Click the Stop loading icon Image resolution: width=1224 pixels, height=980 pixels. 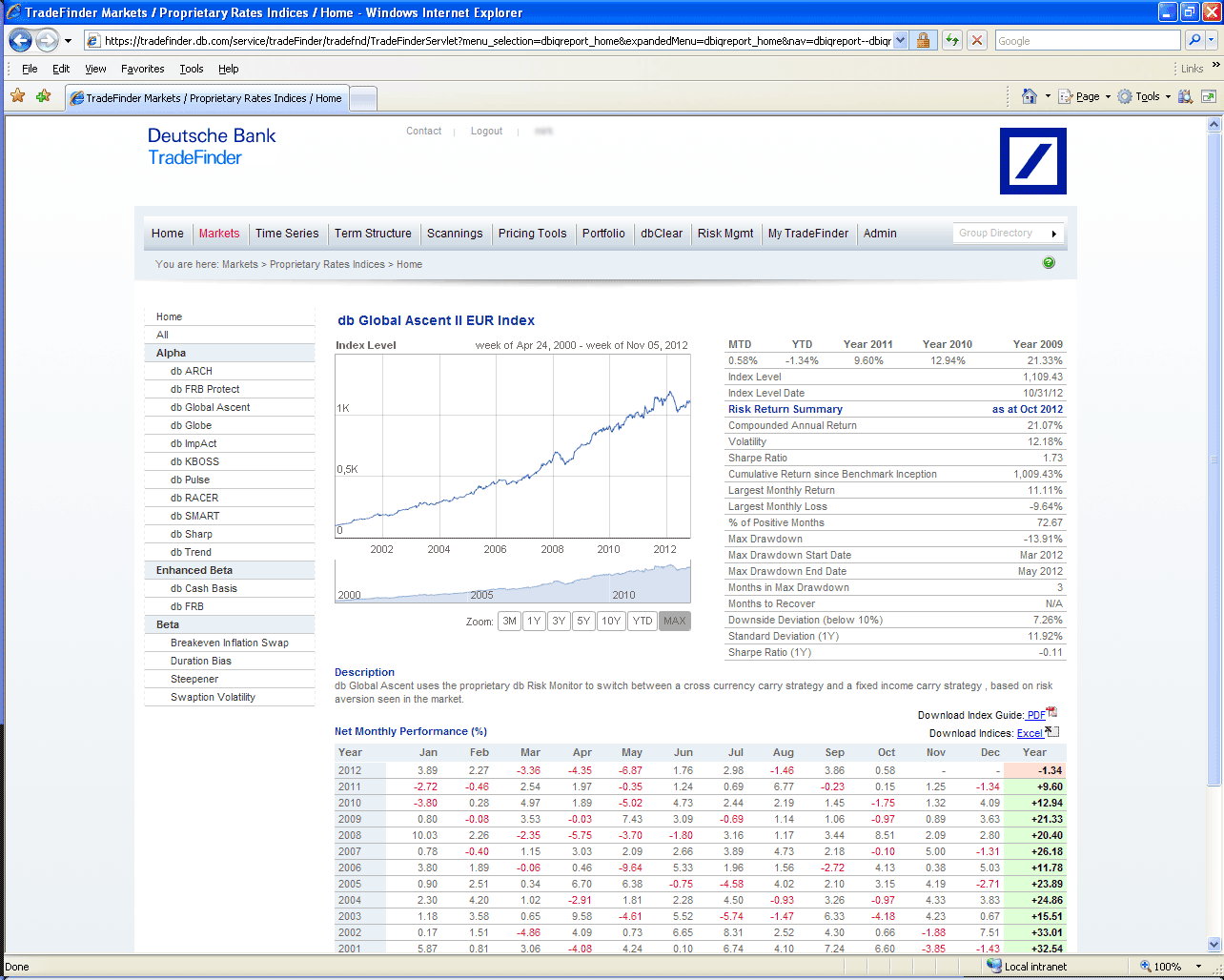[x=976, y=40]
